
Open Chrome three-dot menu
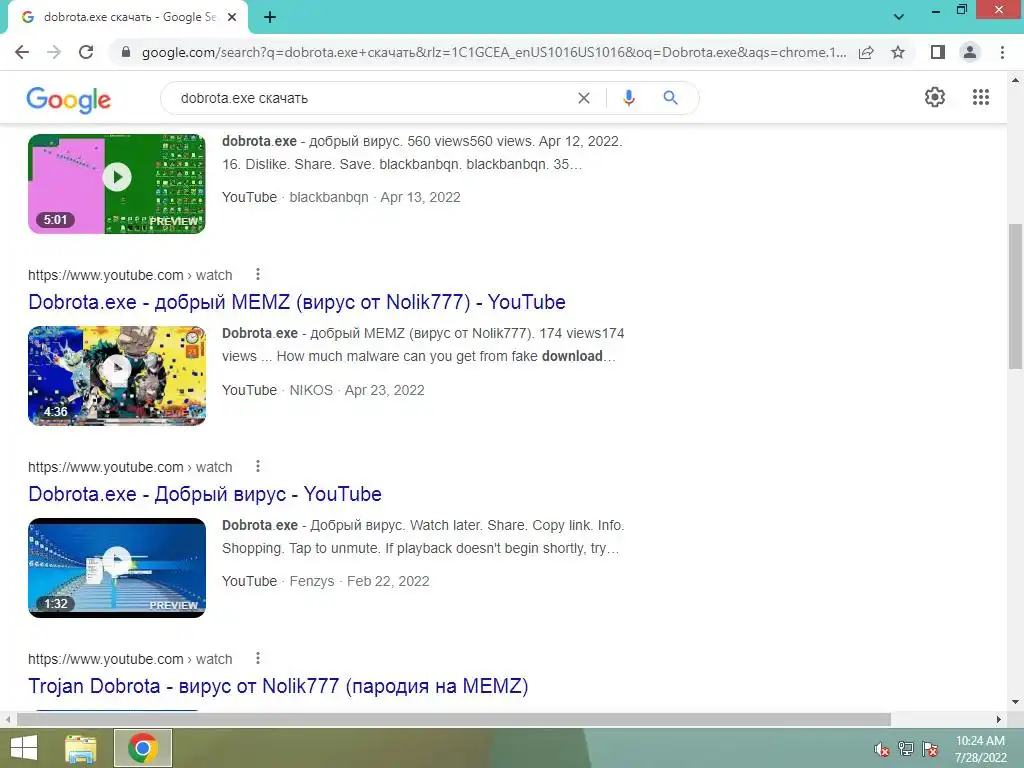[x=1002, y=52]
